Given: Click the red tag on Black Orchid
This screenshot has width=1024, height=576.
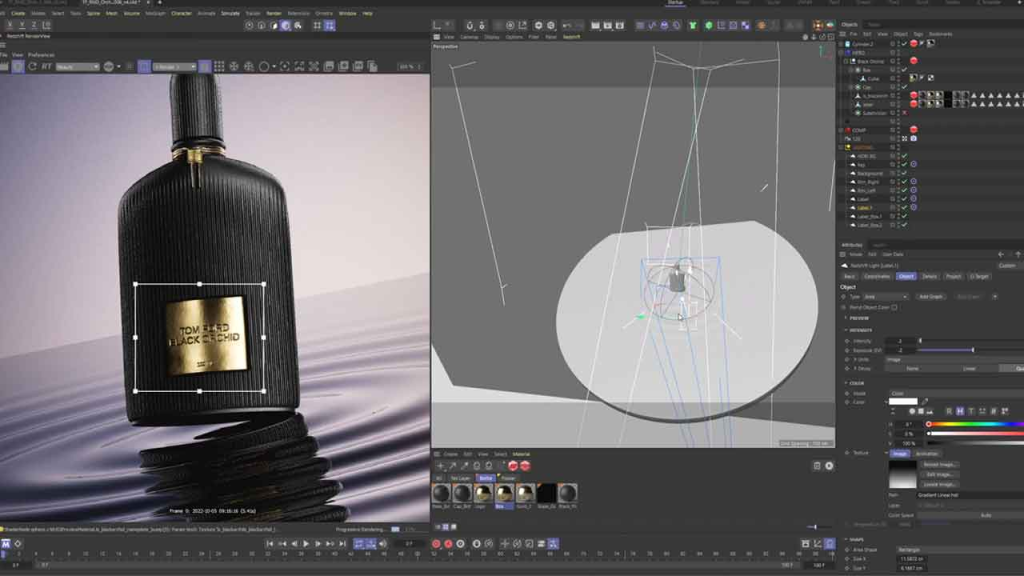Looking at the screenshot, I should pos(914,61).
